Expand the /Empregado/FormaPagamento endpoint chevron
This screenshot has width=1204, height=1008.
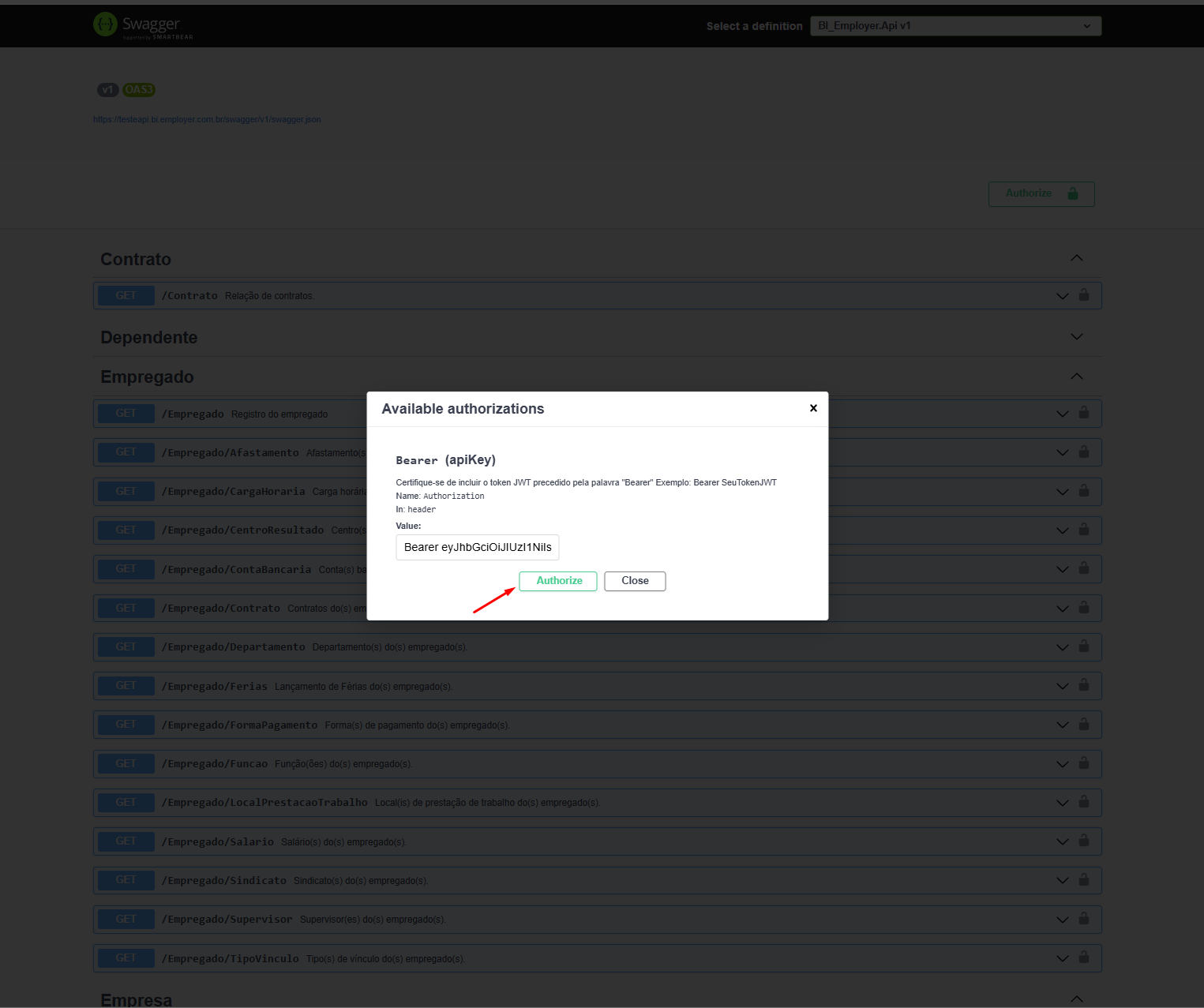tap(1063, 725)
